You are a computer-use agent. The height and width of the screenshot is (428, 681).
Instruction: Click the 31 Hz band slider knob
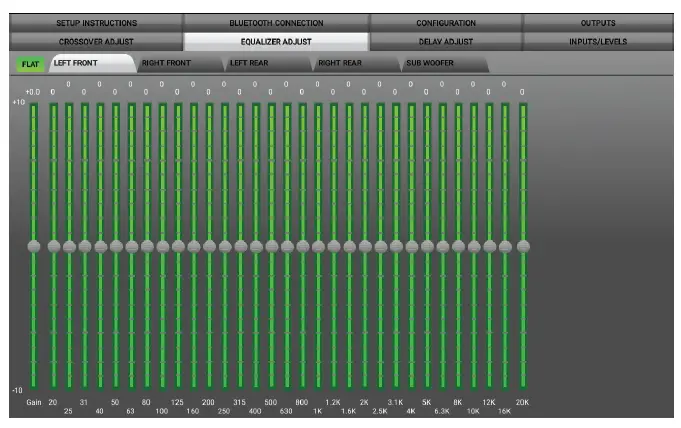[x=85, y=246]
